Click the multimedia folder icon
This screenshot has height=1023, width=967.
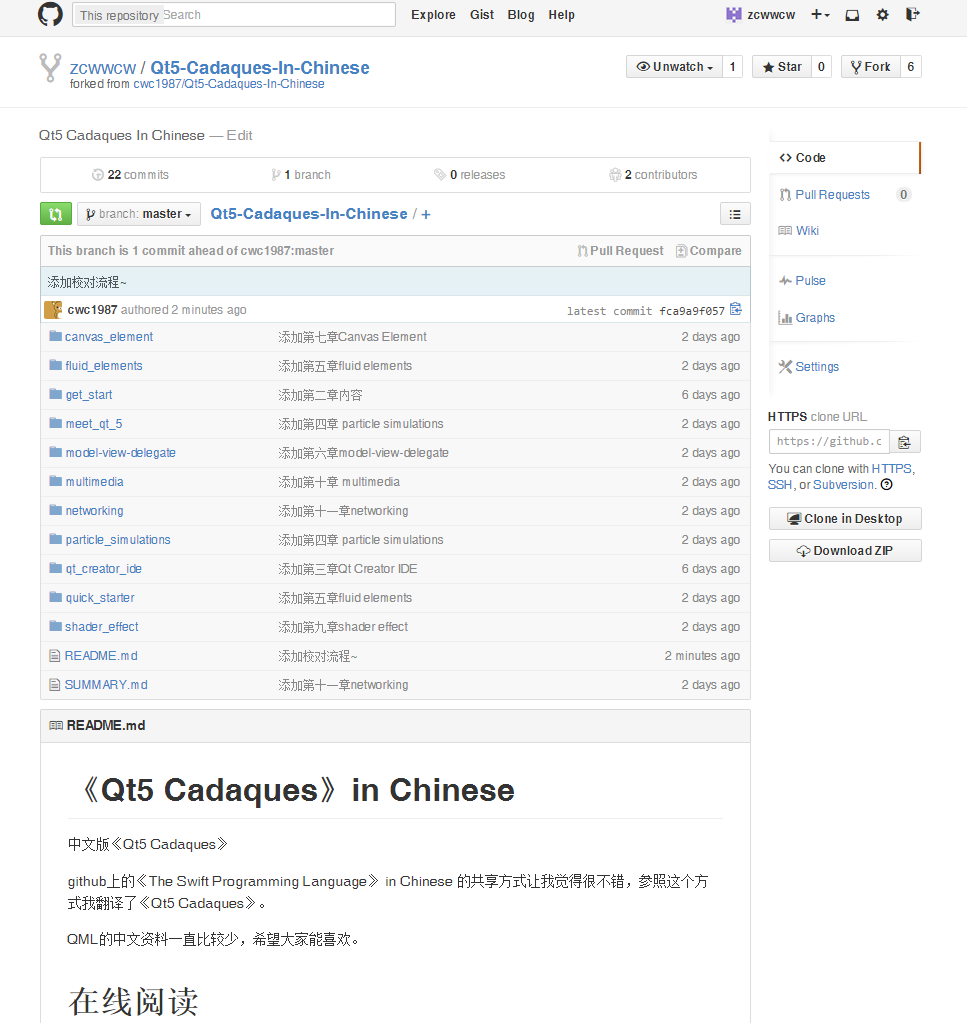(55, 481)
